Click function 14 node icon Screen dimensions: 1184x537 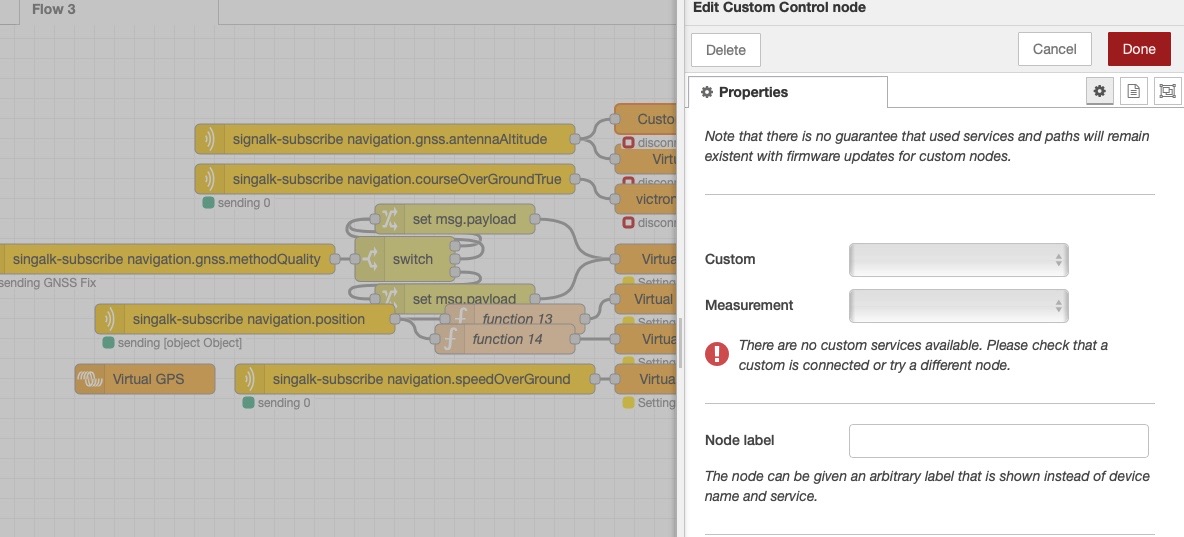450,340
